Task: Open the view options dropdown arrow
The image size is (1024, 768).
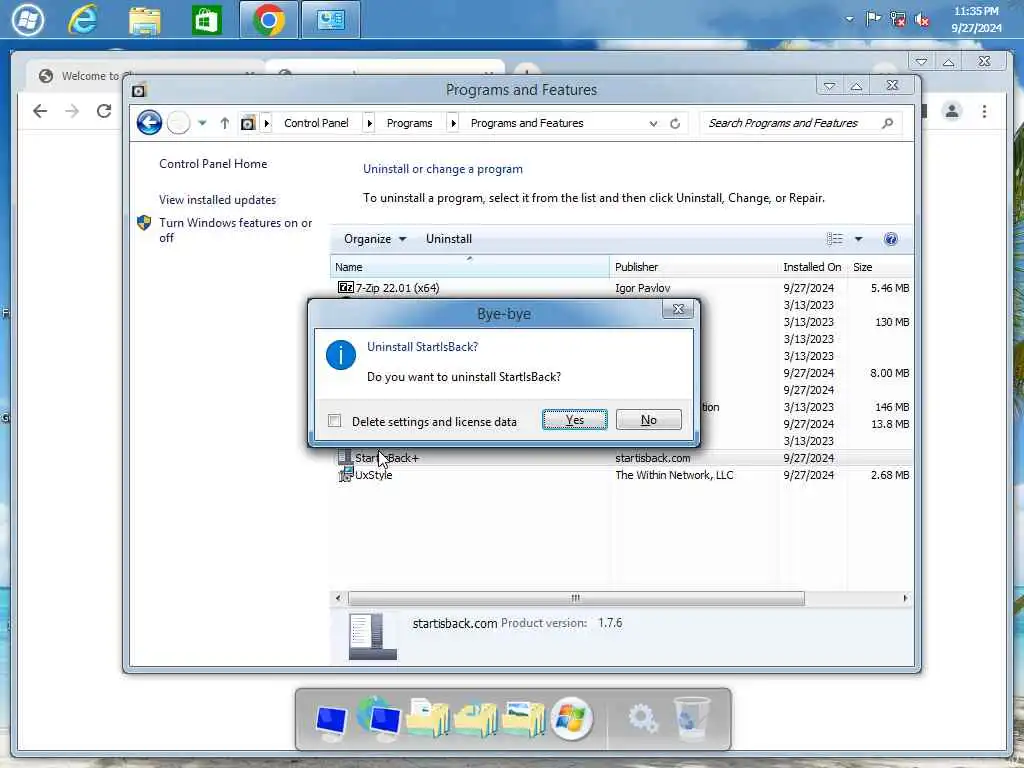Action: click(858, 239)
